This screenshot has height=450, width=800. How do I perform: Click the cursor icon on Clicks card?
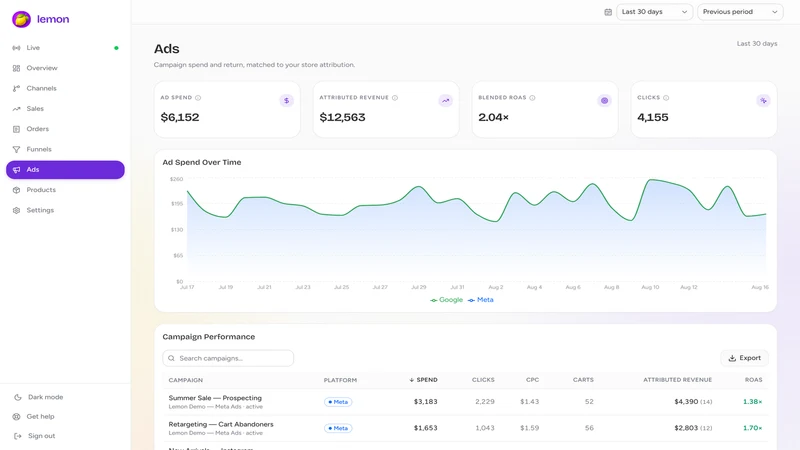pos(763,101)
